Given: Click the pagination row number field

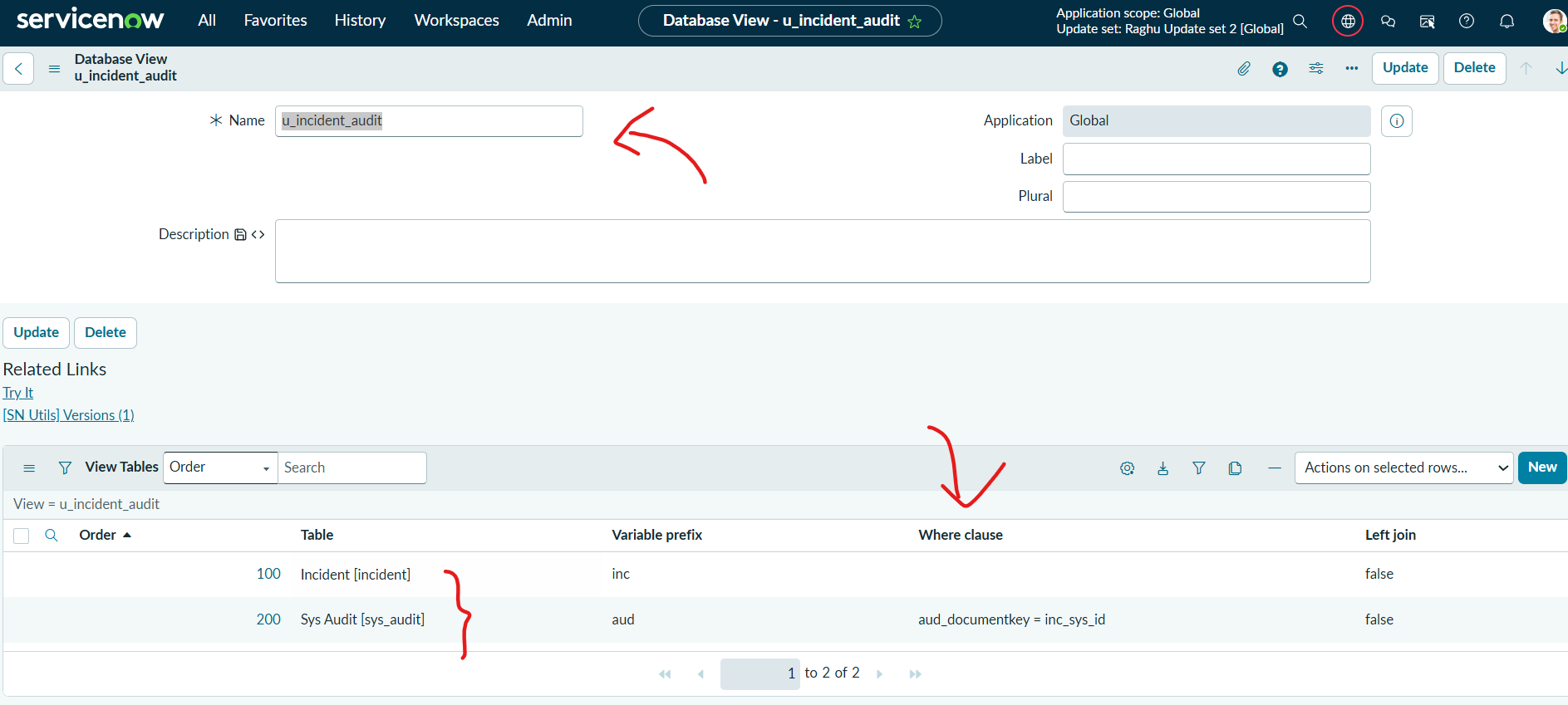Looking at the screenshot, I should (x=760, y=673).
